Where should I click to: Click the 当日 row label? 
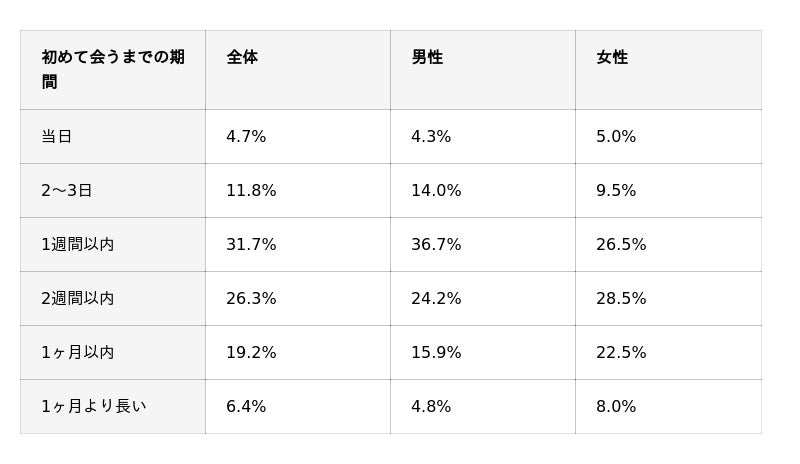coord(113,136)
